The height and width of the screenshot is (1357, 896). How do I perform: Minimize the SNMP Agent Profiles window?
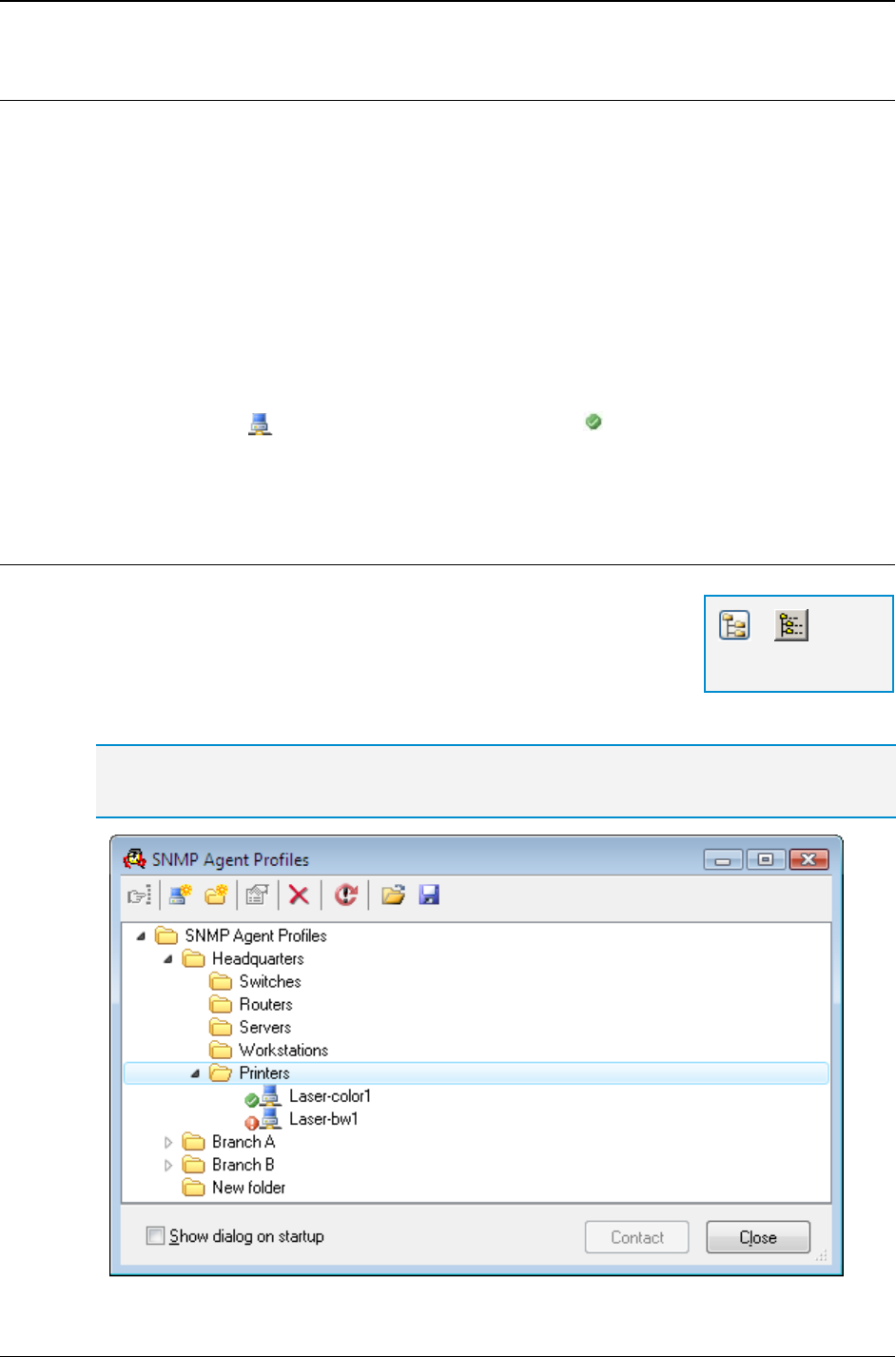[724, 859]
